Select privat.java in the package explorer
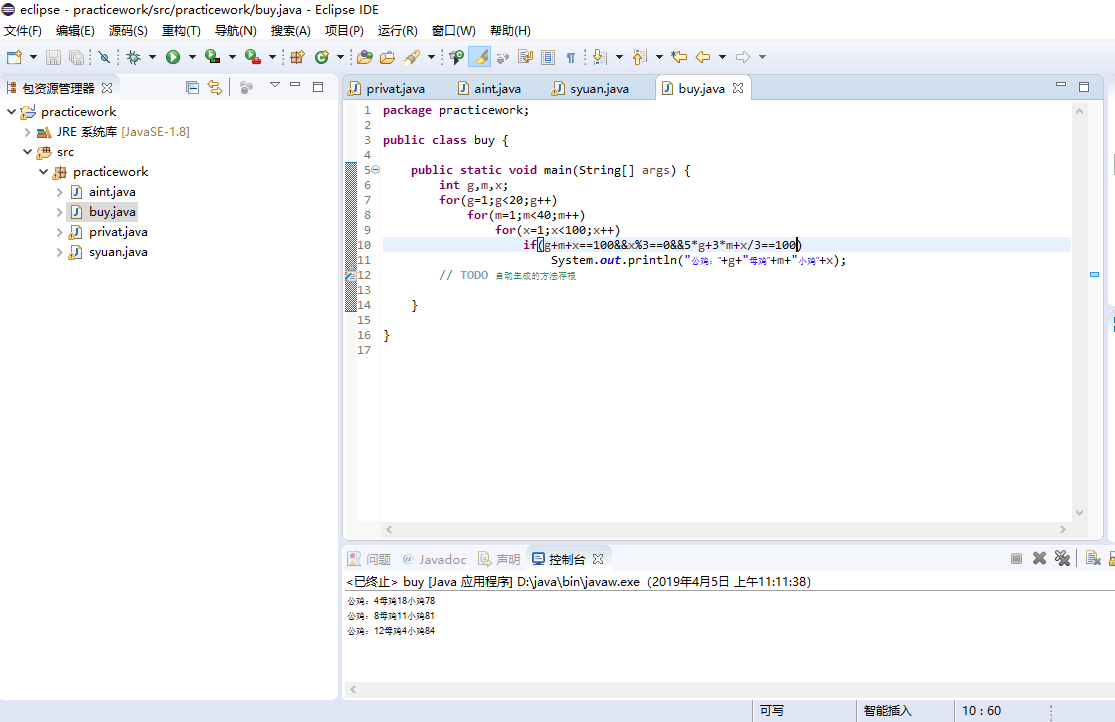Viewport: 1115px width, 722px height. tap(118, 232)
